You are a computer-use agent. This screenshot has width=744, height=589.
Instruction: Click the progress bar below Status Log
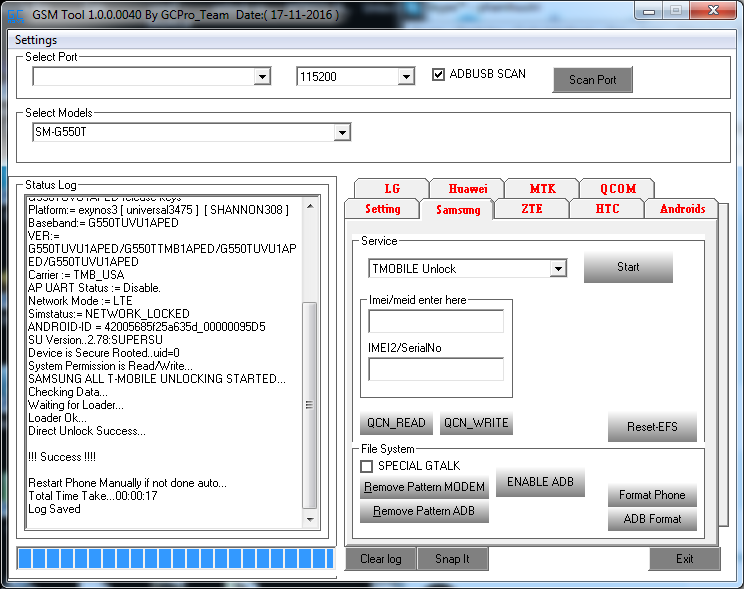click(175, 558)
